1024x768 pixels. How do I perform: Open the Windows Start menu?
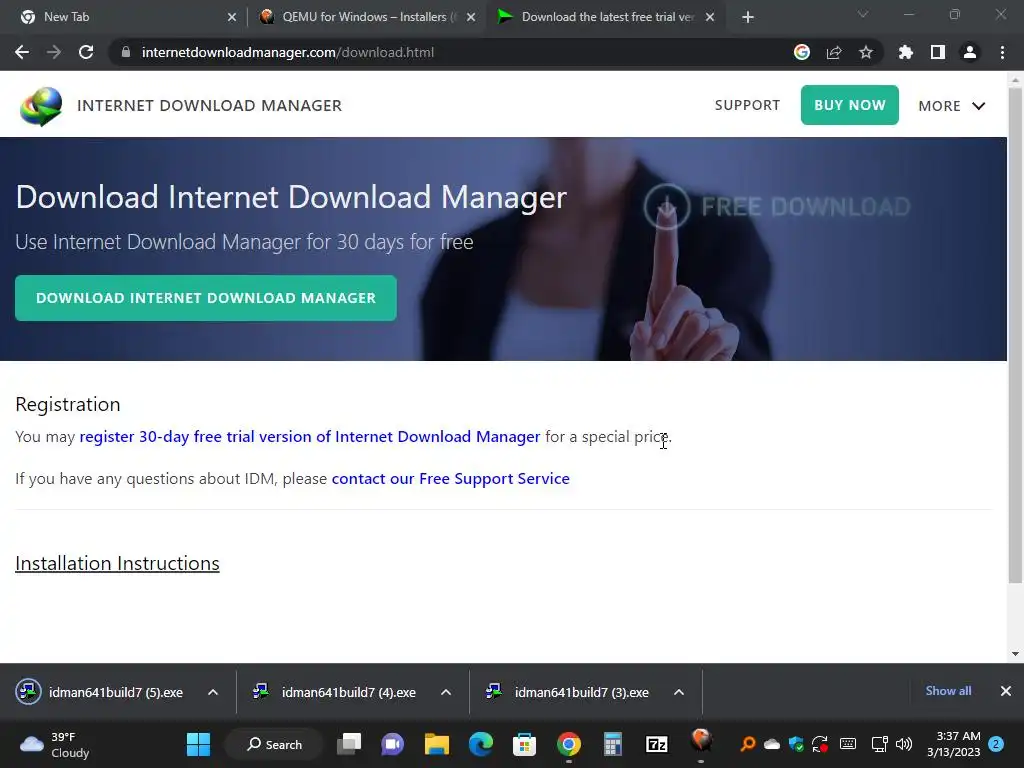click(x=199, y=744)
